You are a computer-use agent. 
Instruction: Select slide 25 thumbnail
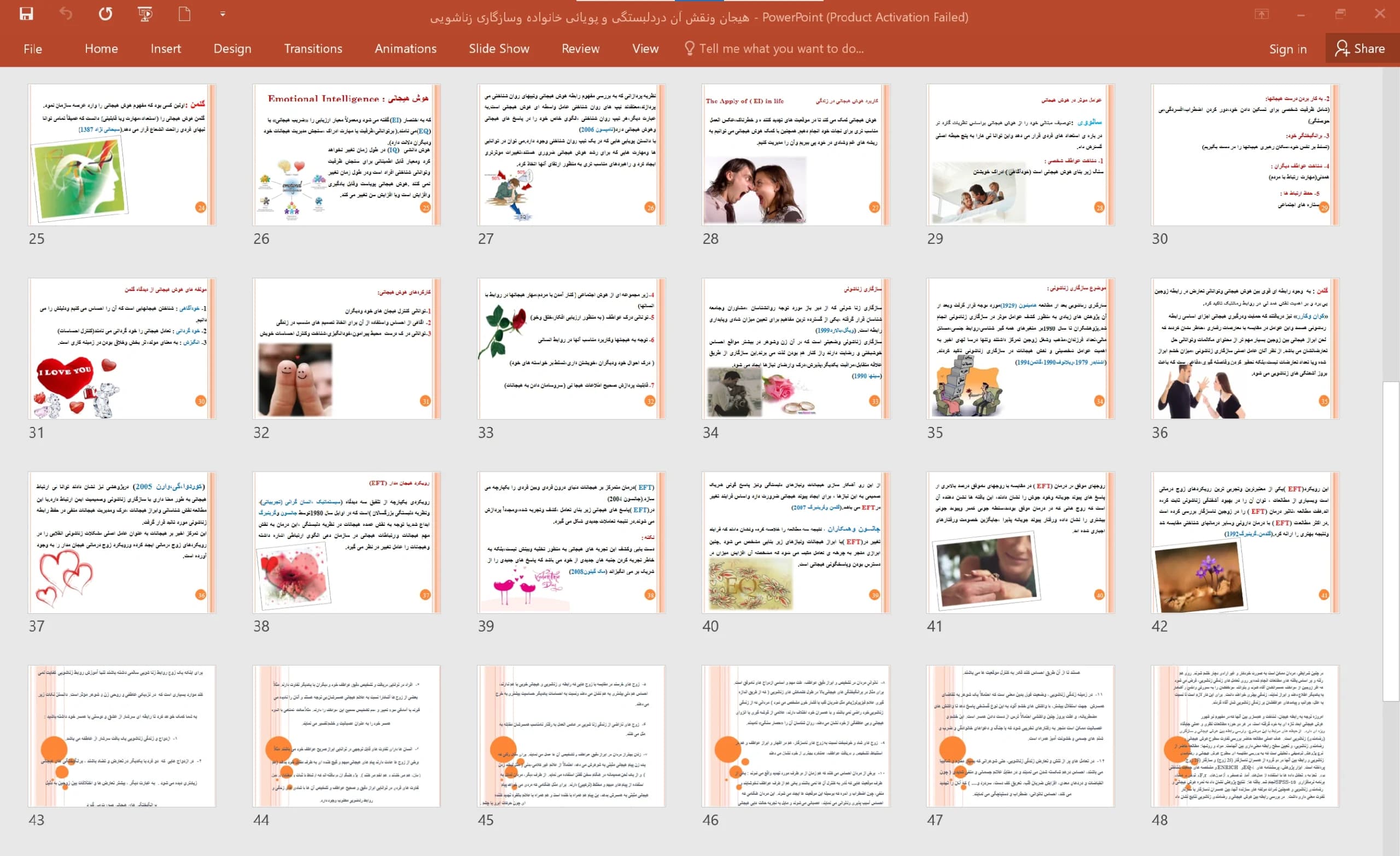pyautogui.click(x=122, y=155)
